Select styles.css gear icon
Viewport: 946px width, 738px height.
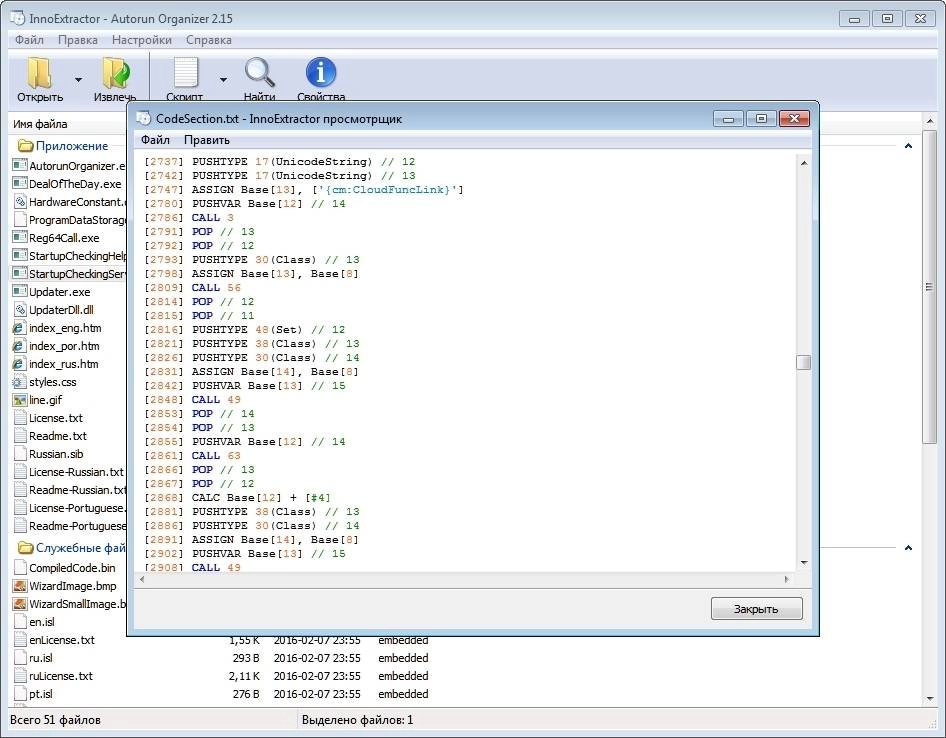tap(20, 382)
